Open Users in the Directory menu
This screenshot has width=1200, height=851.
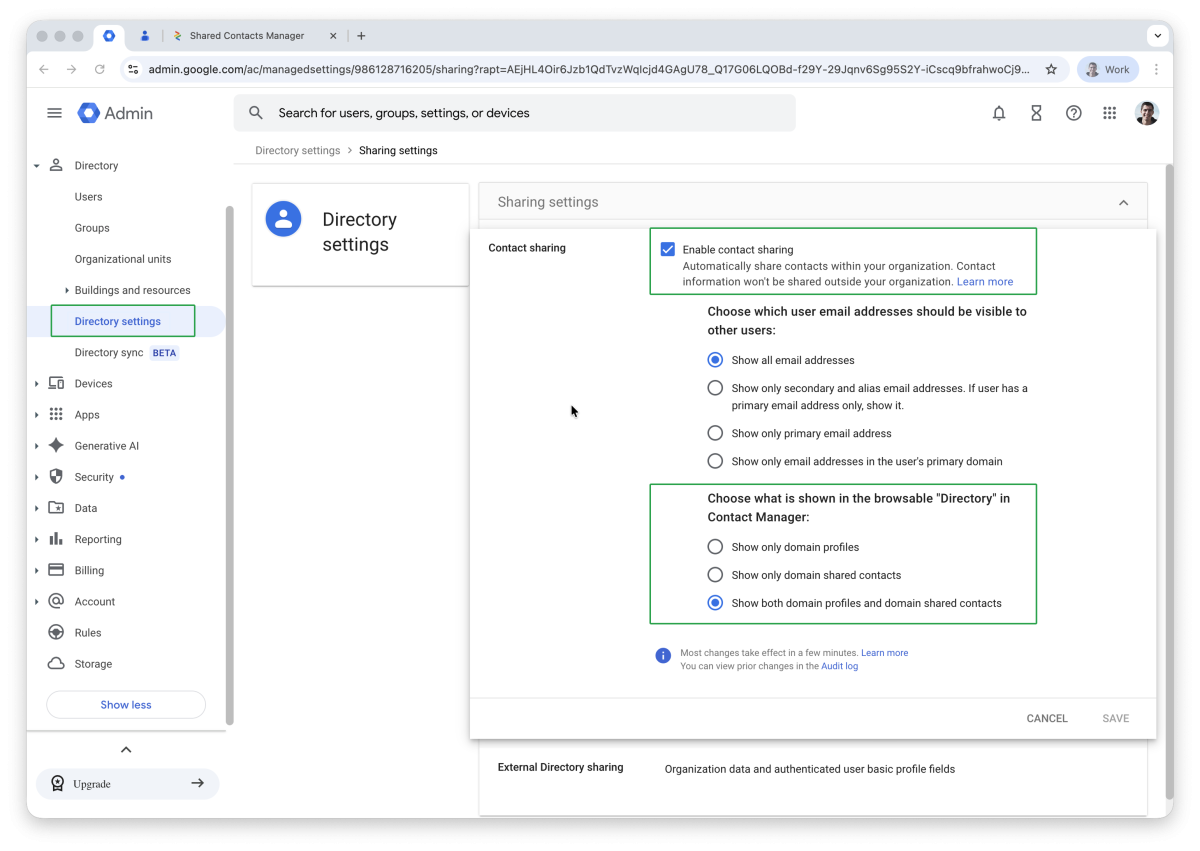point(88,197)
